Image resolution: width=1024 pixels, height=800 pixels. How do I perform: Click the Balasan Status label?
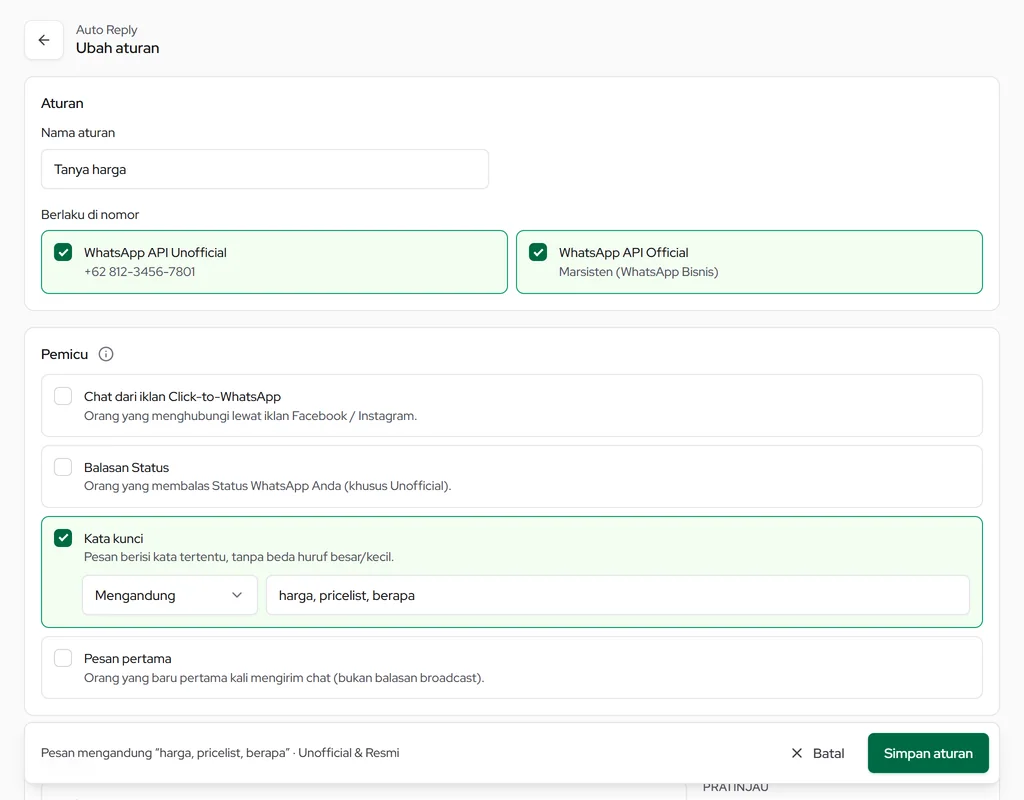click(x=126, y=468)
